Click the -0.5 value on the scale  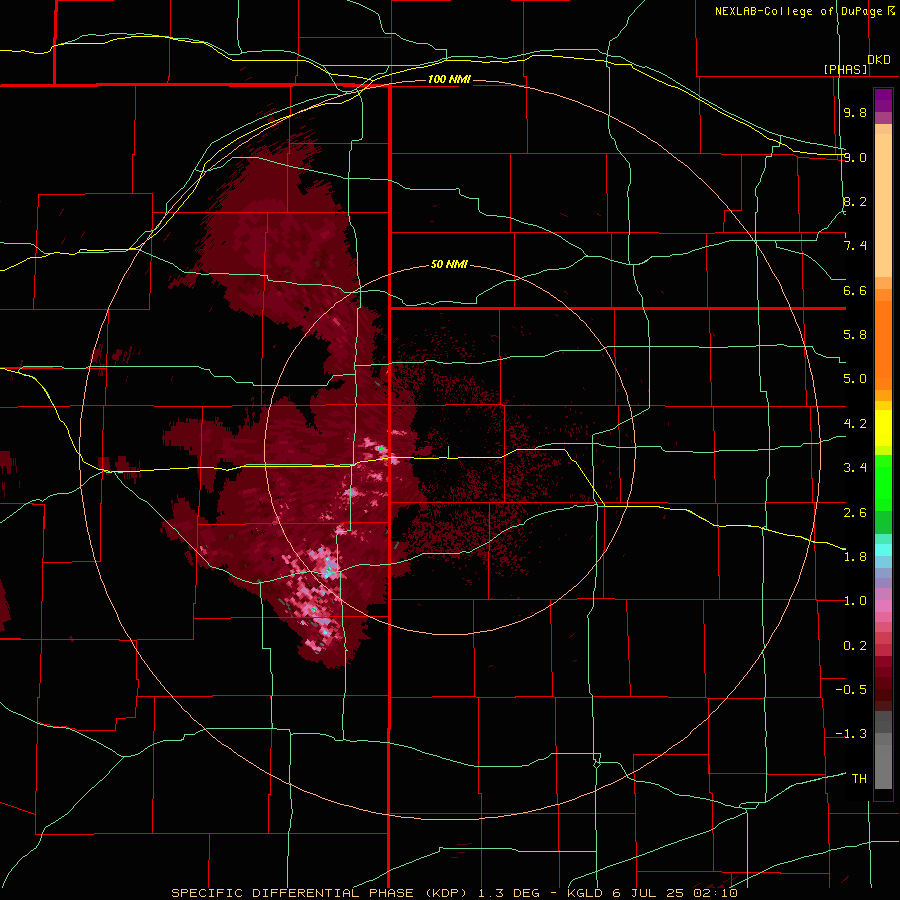[851, 690]
